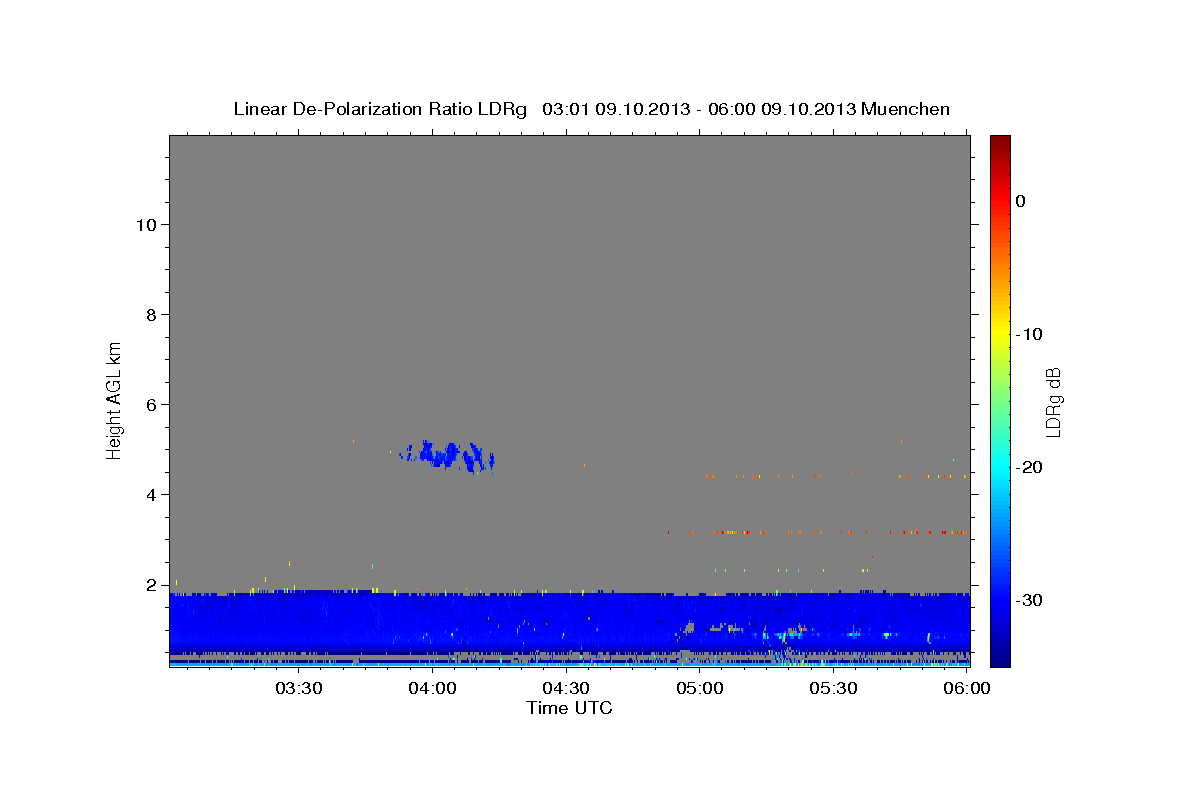This screenshot has width=1200, height=800.
Task: Select the 03:30 time tick label
Action: click(299, 688)
